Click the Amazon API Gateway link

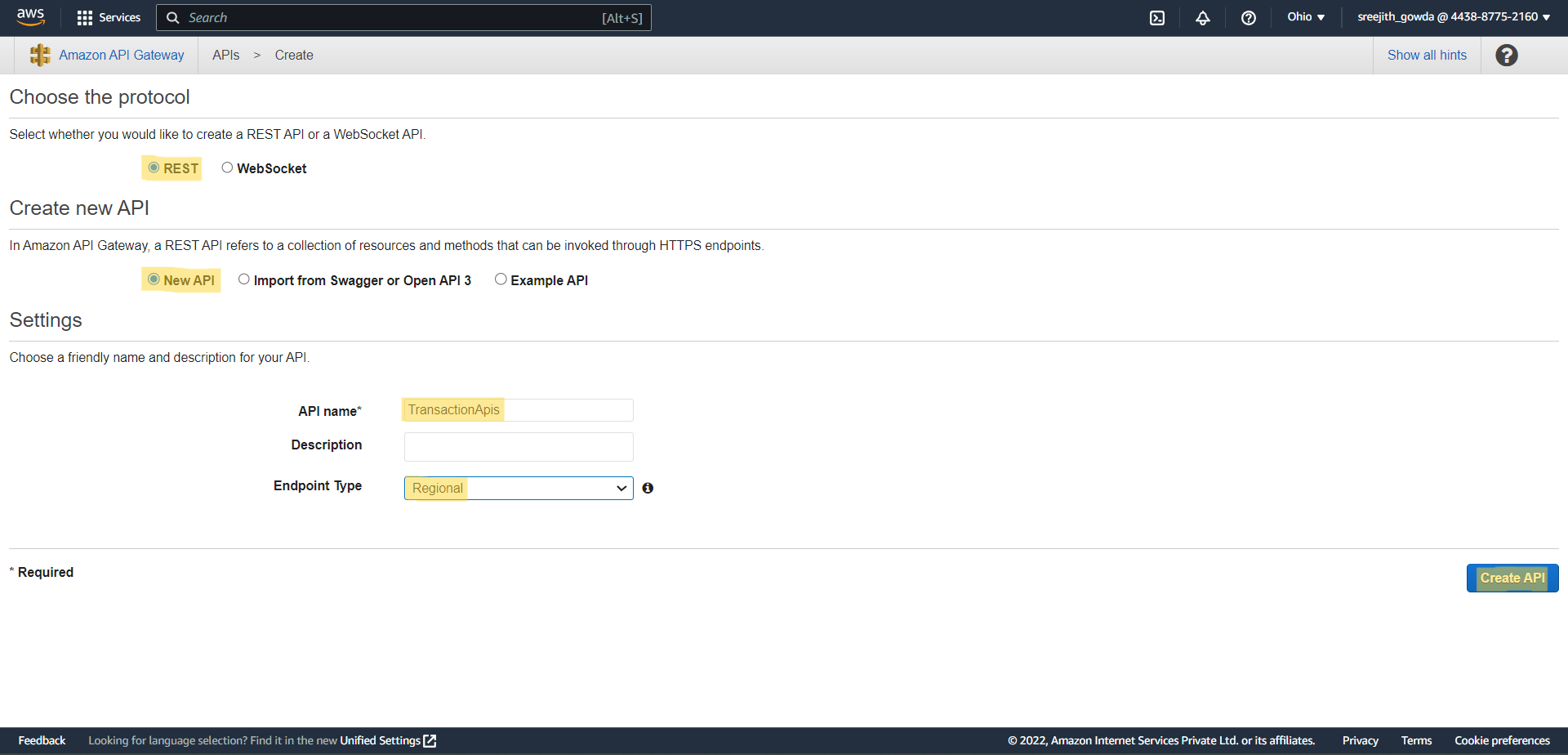(122, 55)
